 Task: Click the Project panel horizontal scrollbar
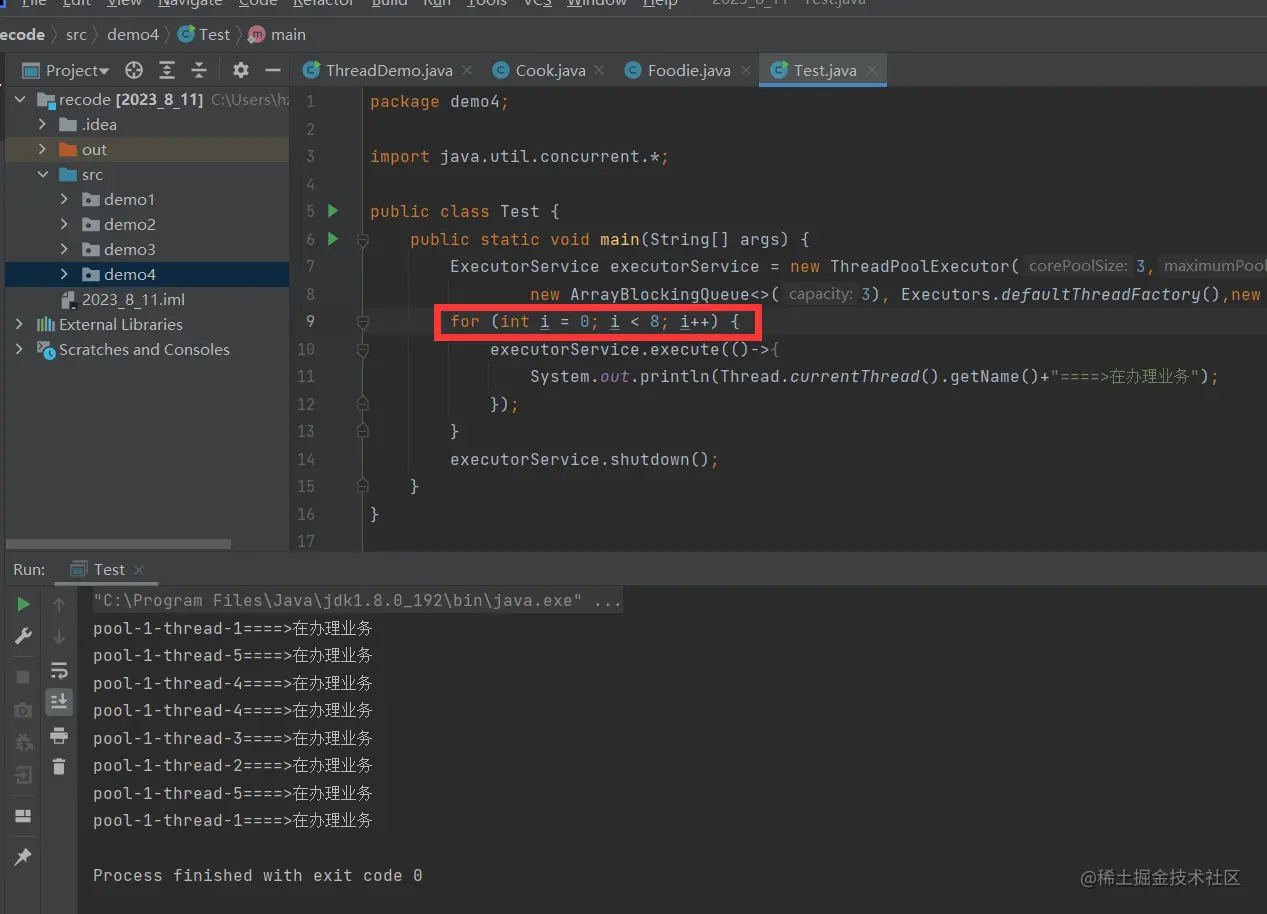pos(118,544)
